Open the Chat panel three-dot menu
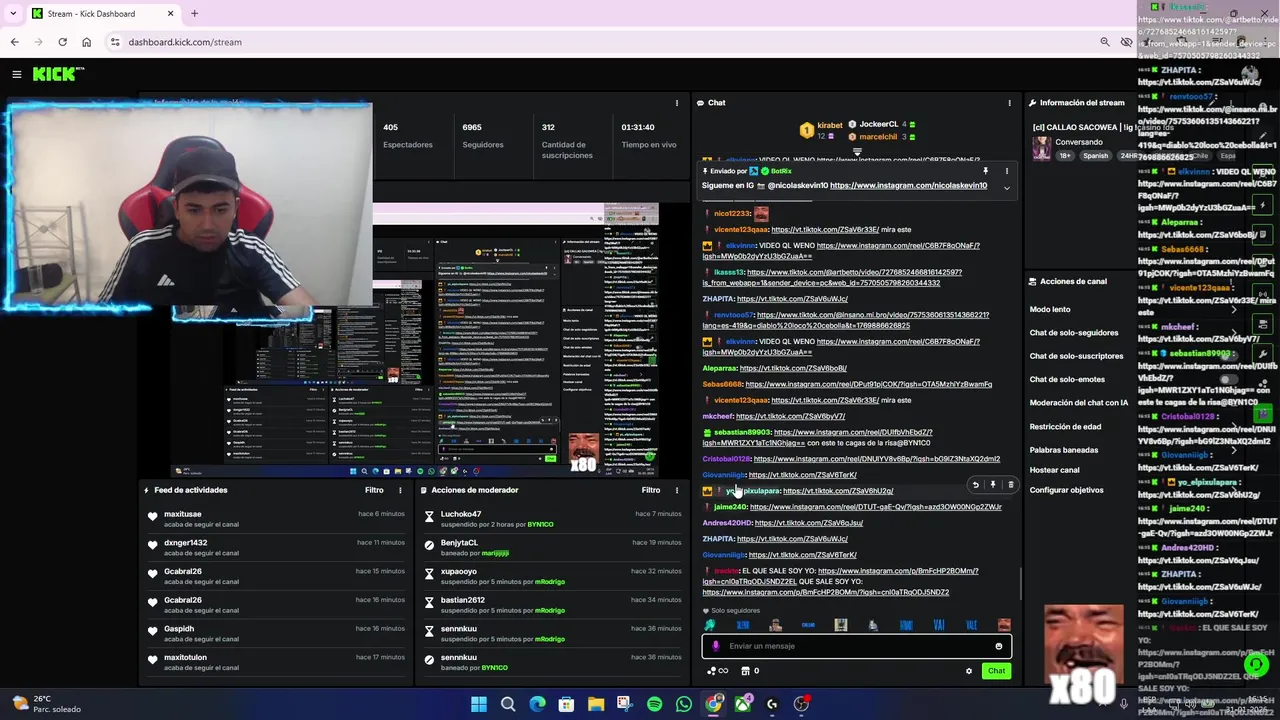Image resolution: width=1280 pixels, height=720 pixels. pyautogui.click(x=1009, y=103)
